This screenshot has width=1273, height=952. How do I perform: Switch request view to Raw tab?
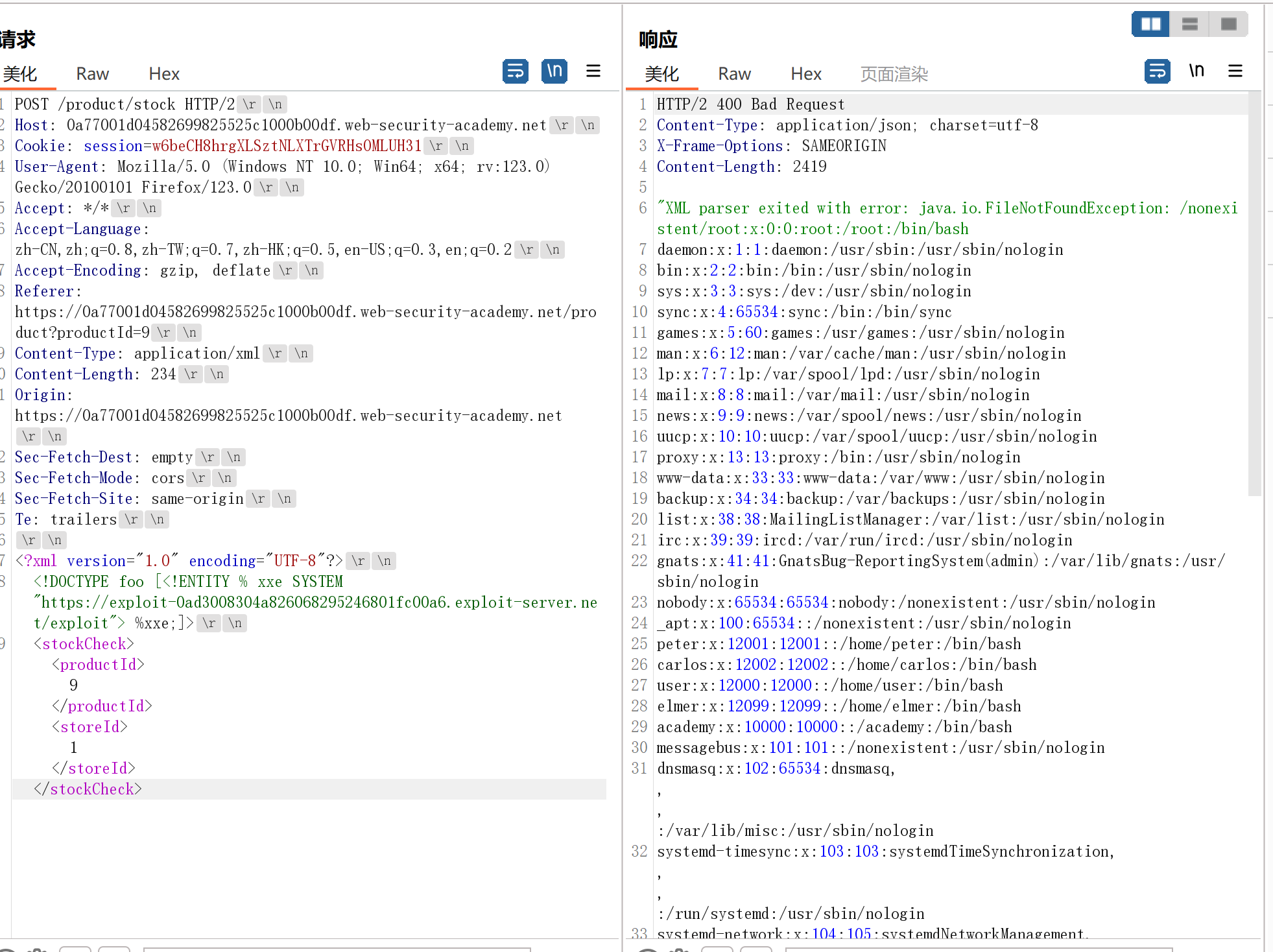(93, 74)
